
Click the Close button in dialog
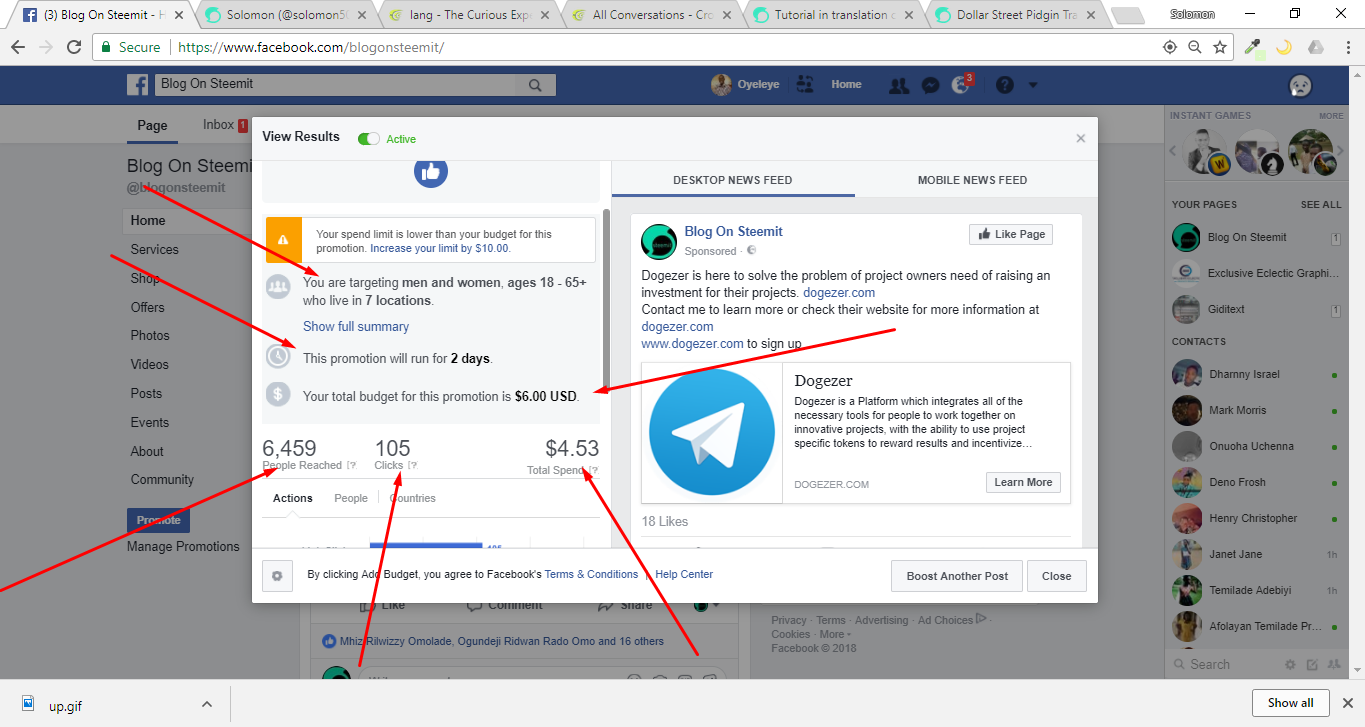pyautogui.click(x=1057, y=576)
